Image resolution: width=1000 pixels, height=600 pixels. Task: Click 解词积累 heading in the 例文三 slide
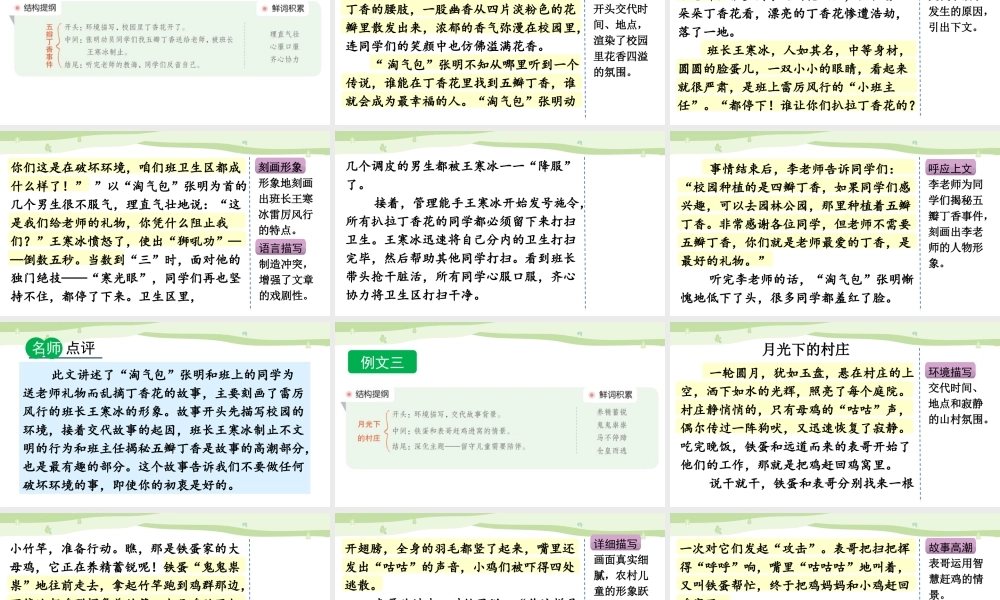tap(615, 395)
